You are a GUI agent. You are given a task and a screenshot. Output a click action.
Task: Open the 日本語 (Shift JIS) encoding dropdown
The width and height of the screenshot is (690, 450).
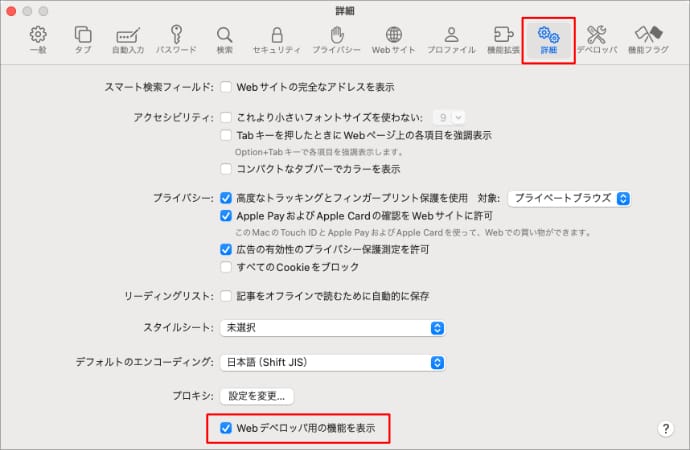[x=332, y=362]
